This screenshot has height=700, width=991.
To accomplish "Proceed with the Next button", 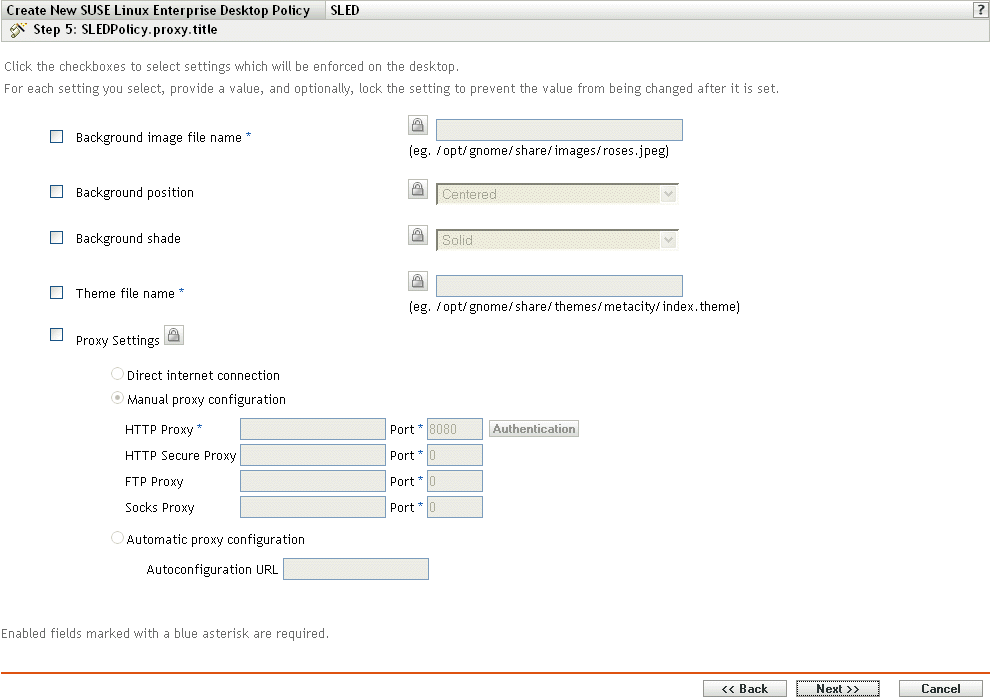I will [838, 688].
